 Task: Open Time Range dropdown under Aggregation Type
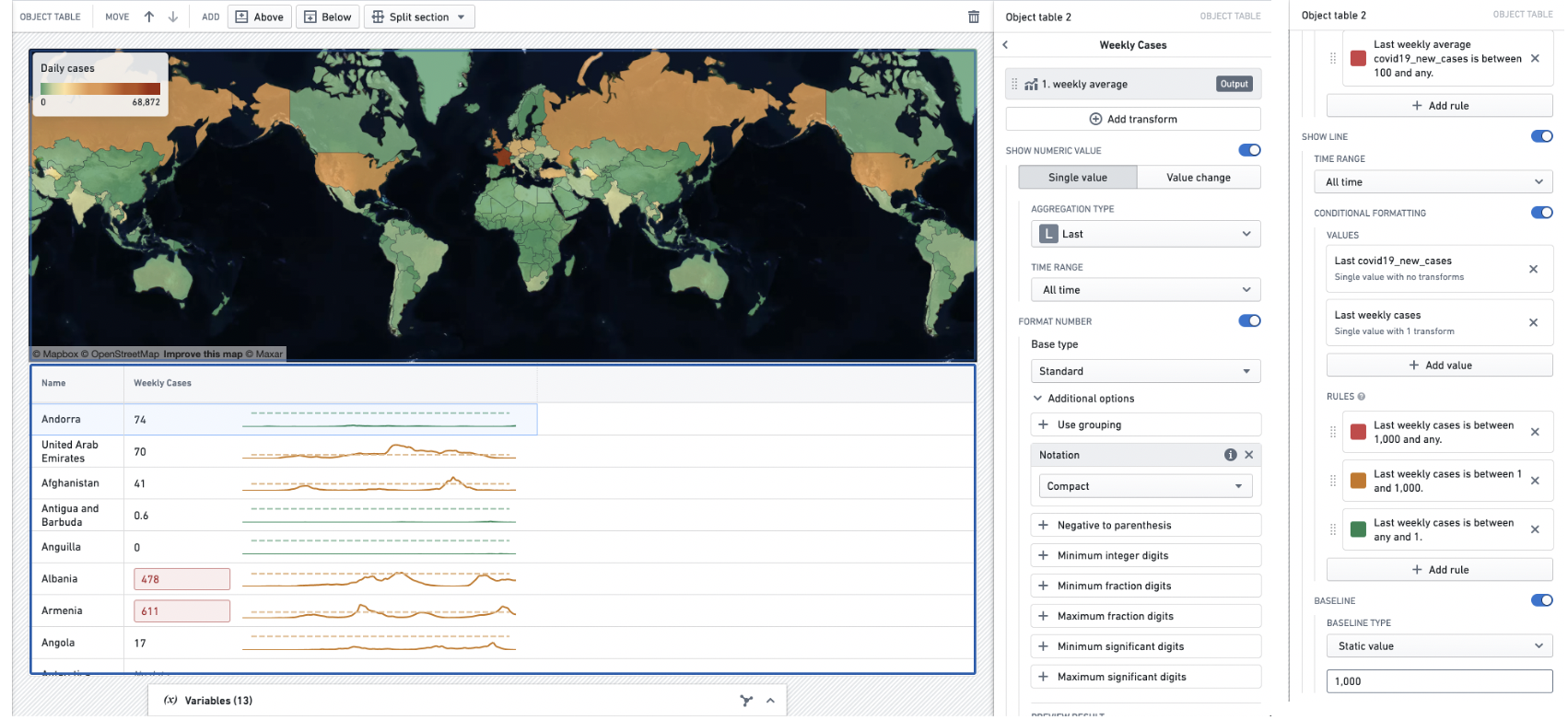[1145, 290]
